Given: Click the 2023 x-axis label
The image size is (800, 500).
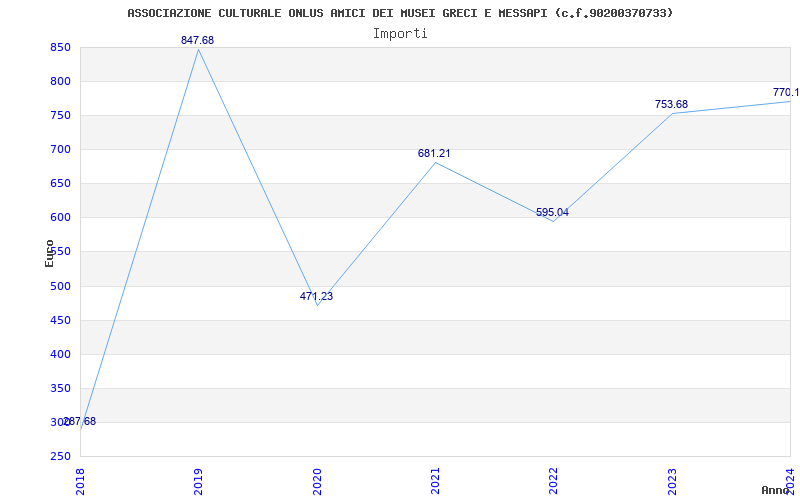Looking at the screenshot, I should 671,481.
